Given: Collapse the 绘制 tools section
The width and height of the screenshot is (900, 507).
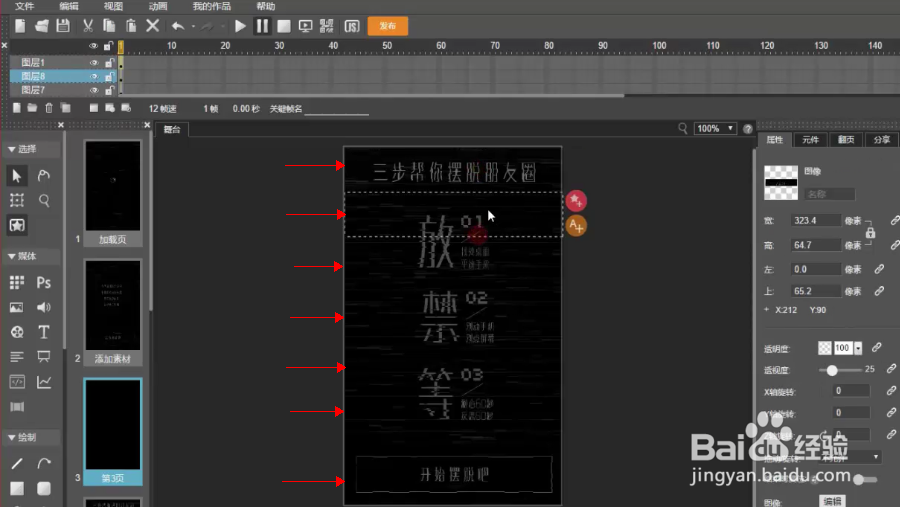Looking at the screenshot, I should point(11,438).
